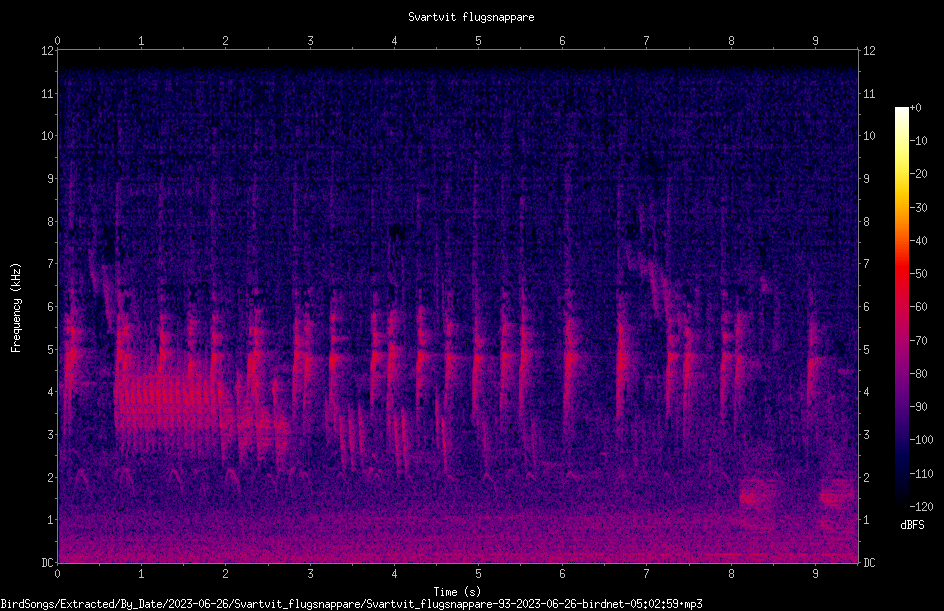Click '5' on the bottom time axis
Image resolution: width=944 pixels, height=611 pixels.
tap(479, 574)
